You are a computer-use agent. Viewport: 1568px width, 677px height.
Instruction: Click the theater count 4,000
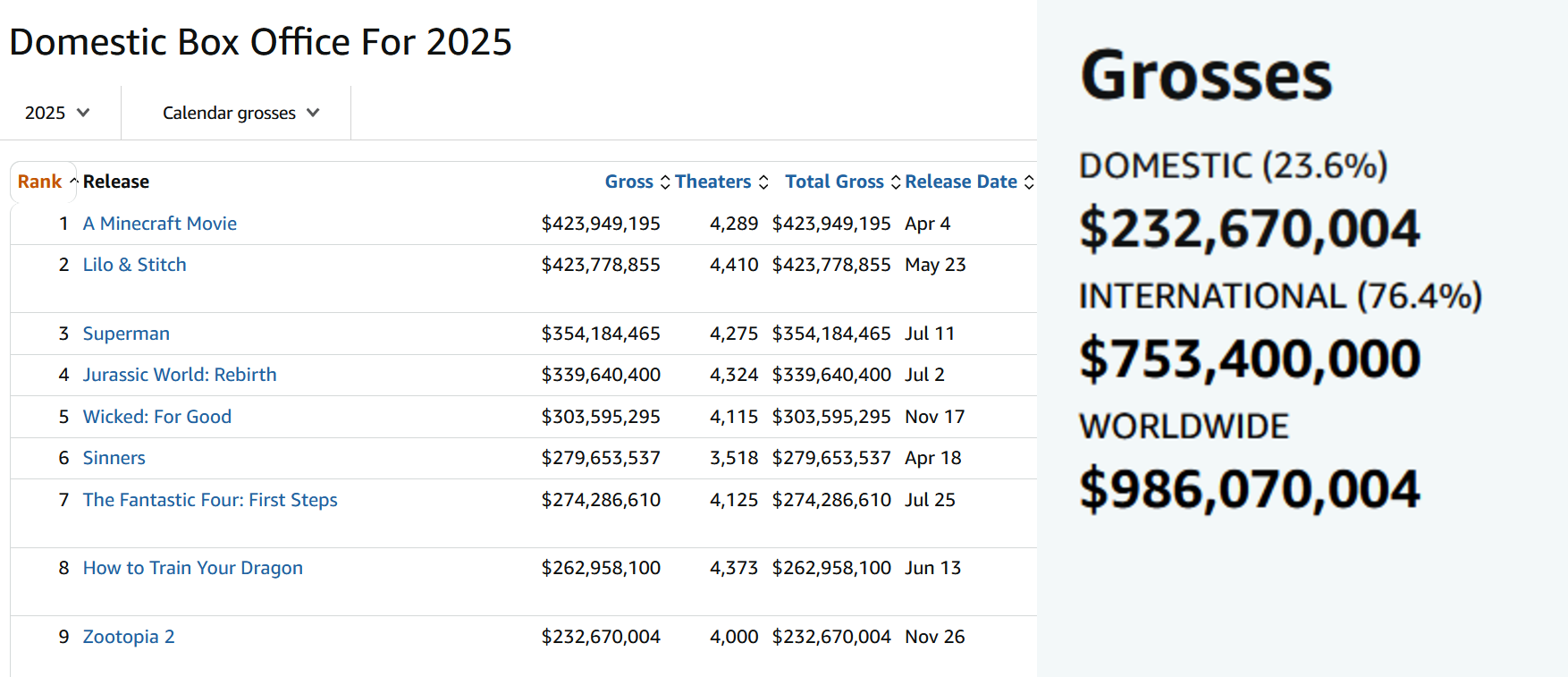[734, 637]
